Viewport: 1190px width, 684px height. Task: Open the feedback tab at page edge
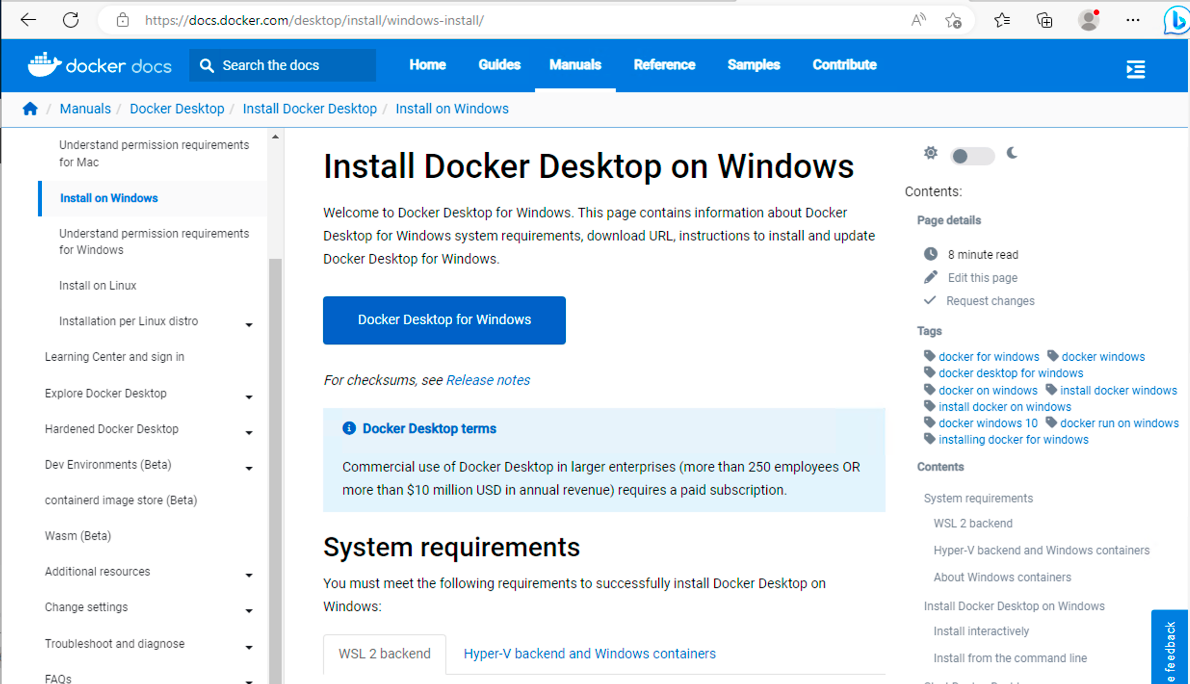tap(1170, 647)
